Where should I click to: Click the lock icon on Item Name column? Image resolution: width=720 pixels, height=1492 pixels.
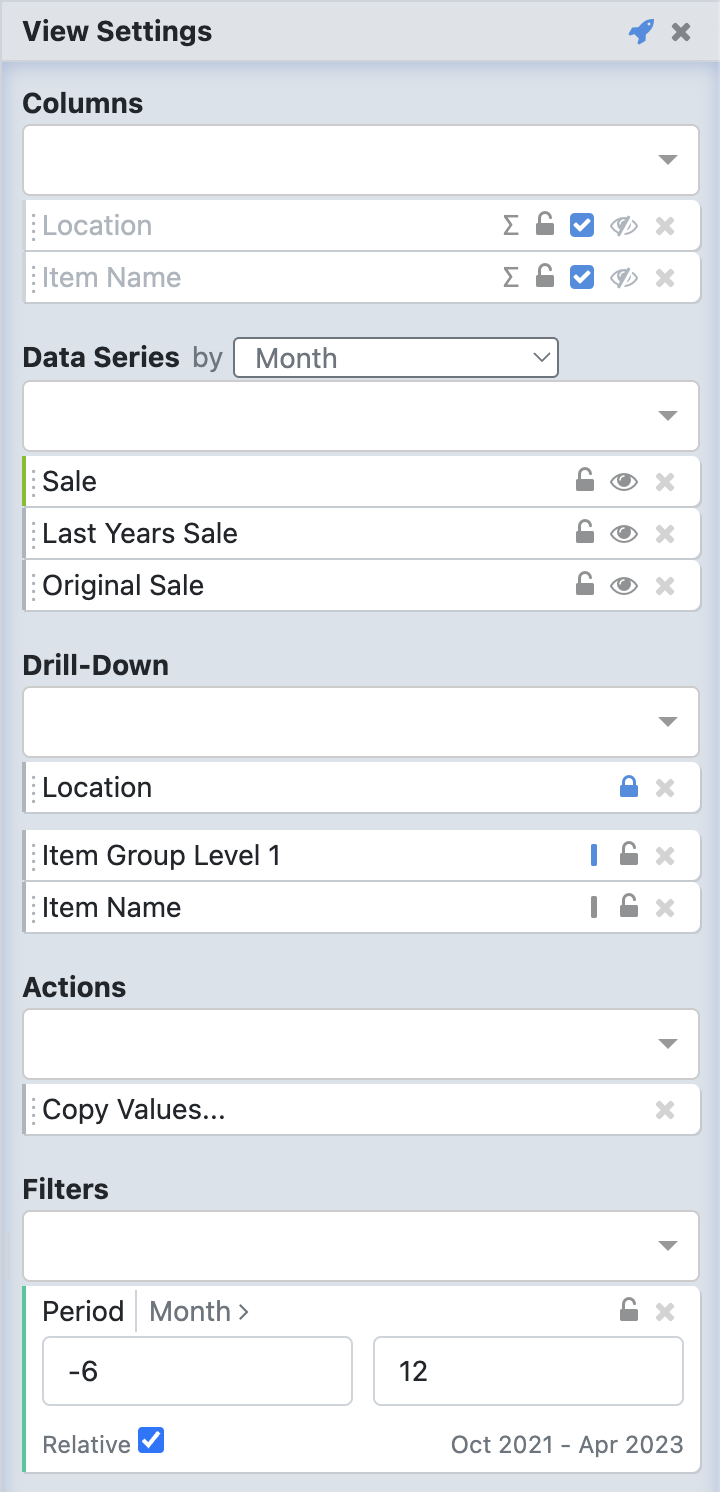[x=545, y=278]
